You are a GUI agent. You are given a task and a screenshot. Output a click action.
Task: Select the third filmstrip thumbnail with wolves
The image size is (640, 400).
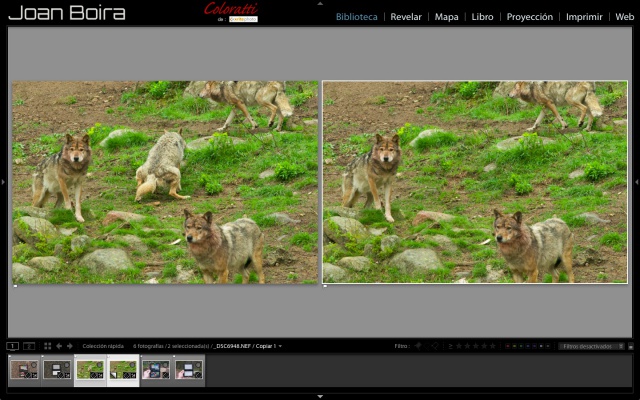click(90, 370)
